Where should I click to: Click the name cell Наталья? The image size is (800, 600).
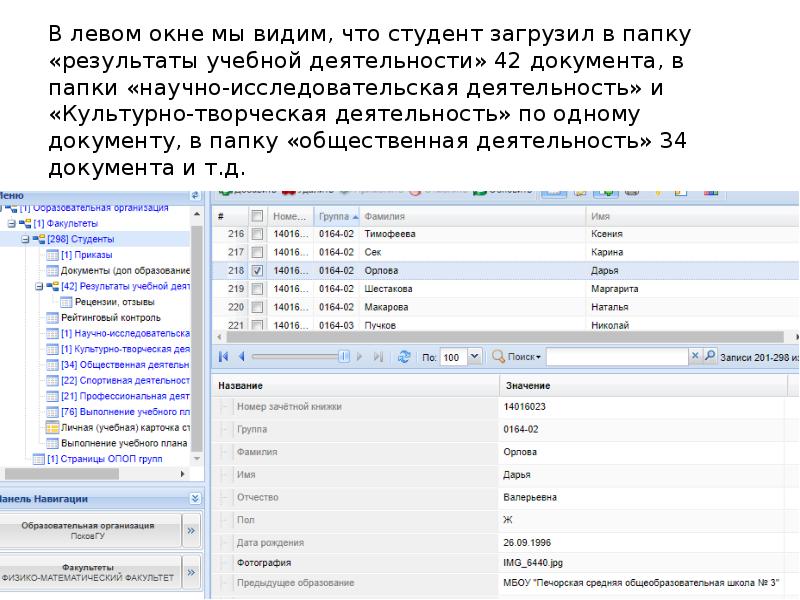tap(610, 307)
